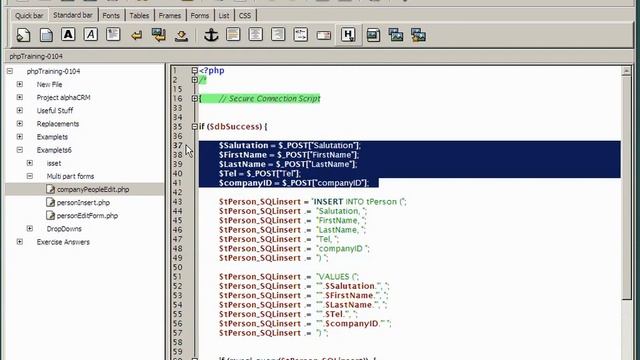Open personEditForm.php file
Screen dimensions: 640x360
point(87,216)
